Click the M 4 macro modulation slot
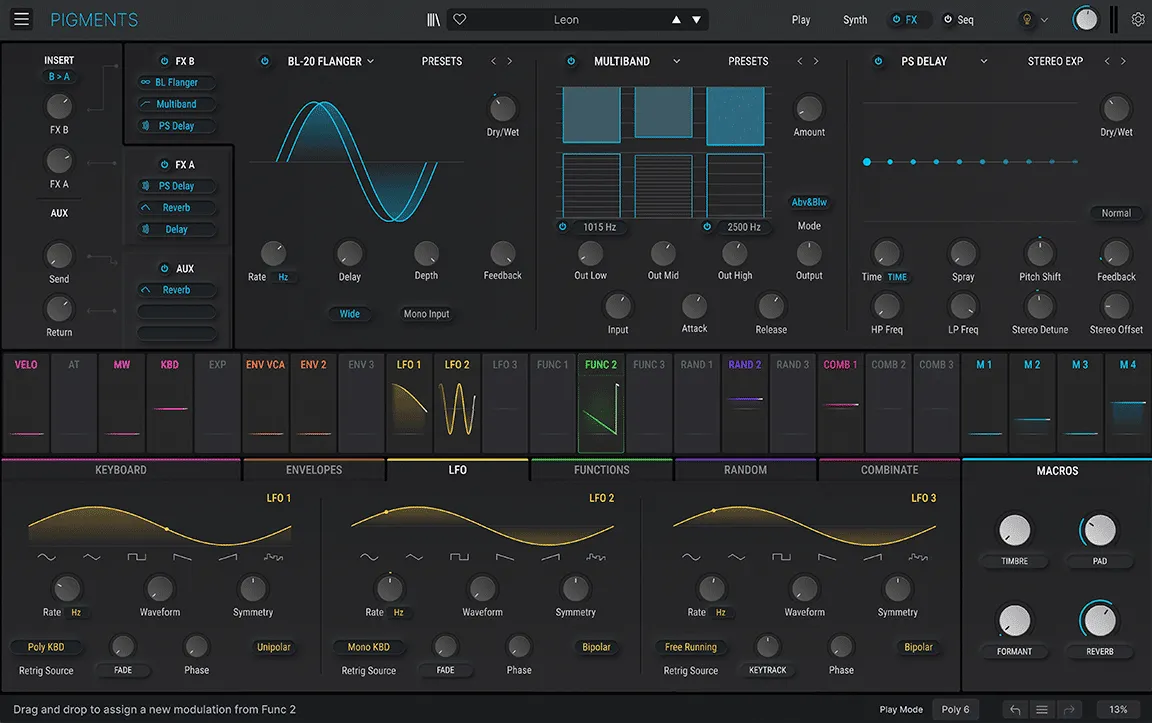The height and width of the screenshot is (723, 1152). (x=1128, y=403)
